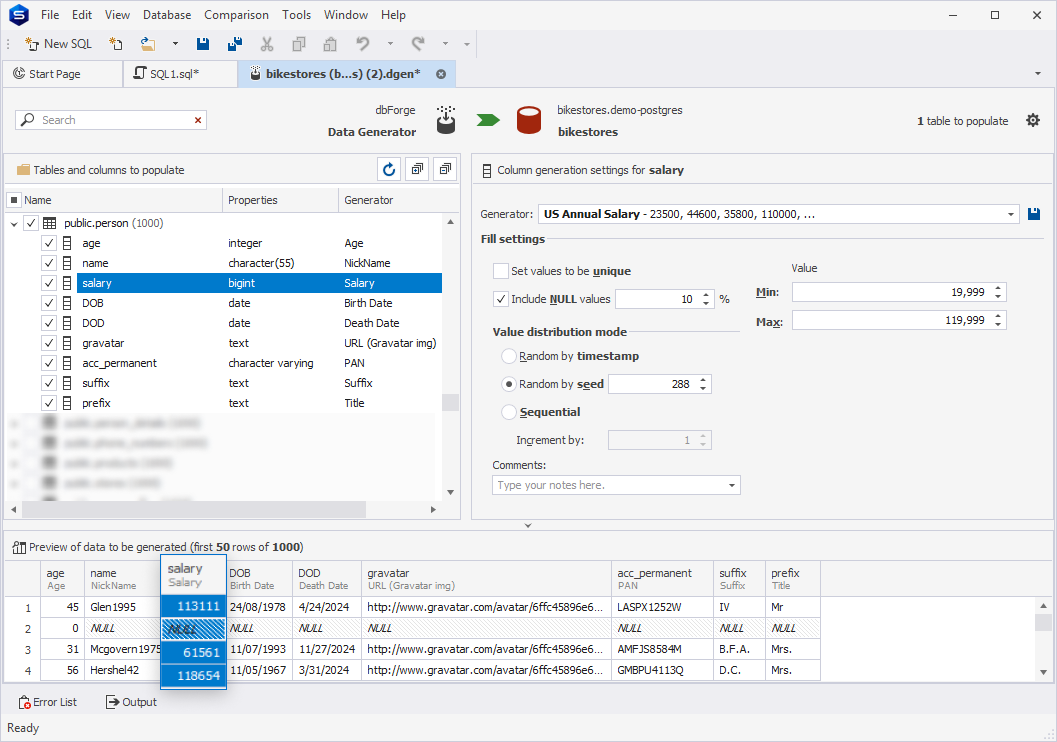Increase the NULL percentage with the stepper

tap(706, 295)
